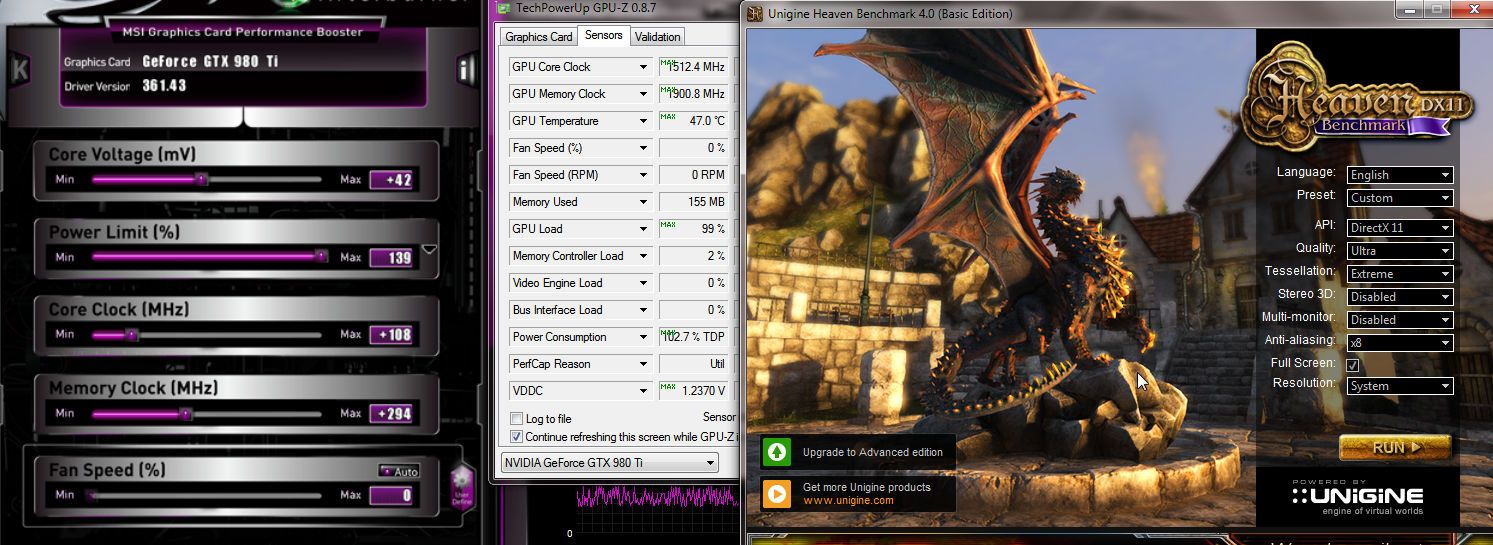The width and height of the screenshot is (1493, 545).
Task: Click the GPU-Z title bar app icon
Action: 503,9
